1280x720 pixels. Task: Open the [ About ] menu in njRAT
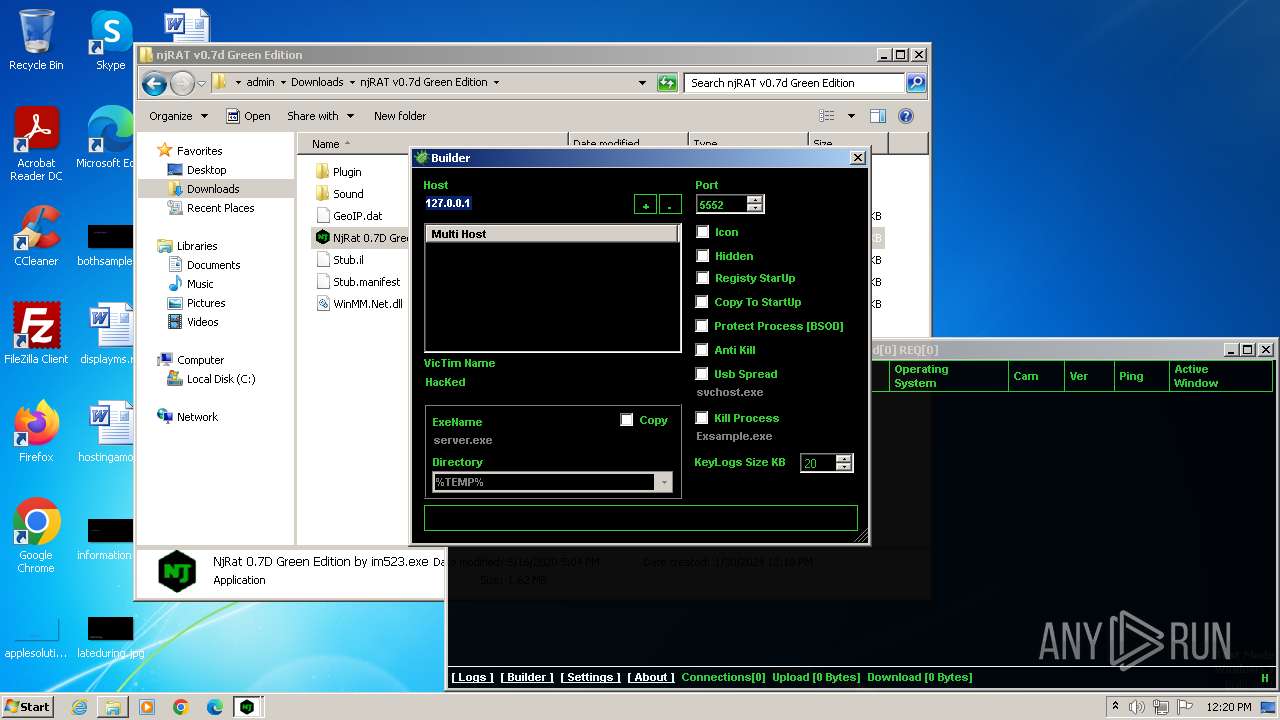[x=651, y=677]
